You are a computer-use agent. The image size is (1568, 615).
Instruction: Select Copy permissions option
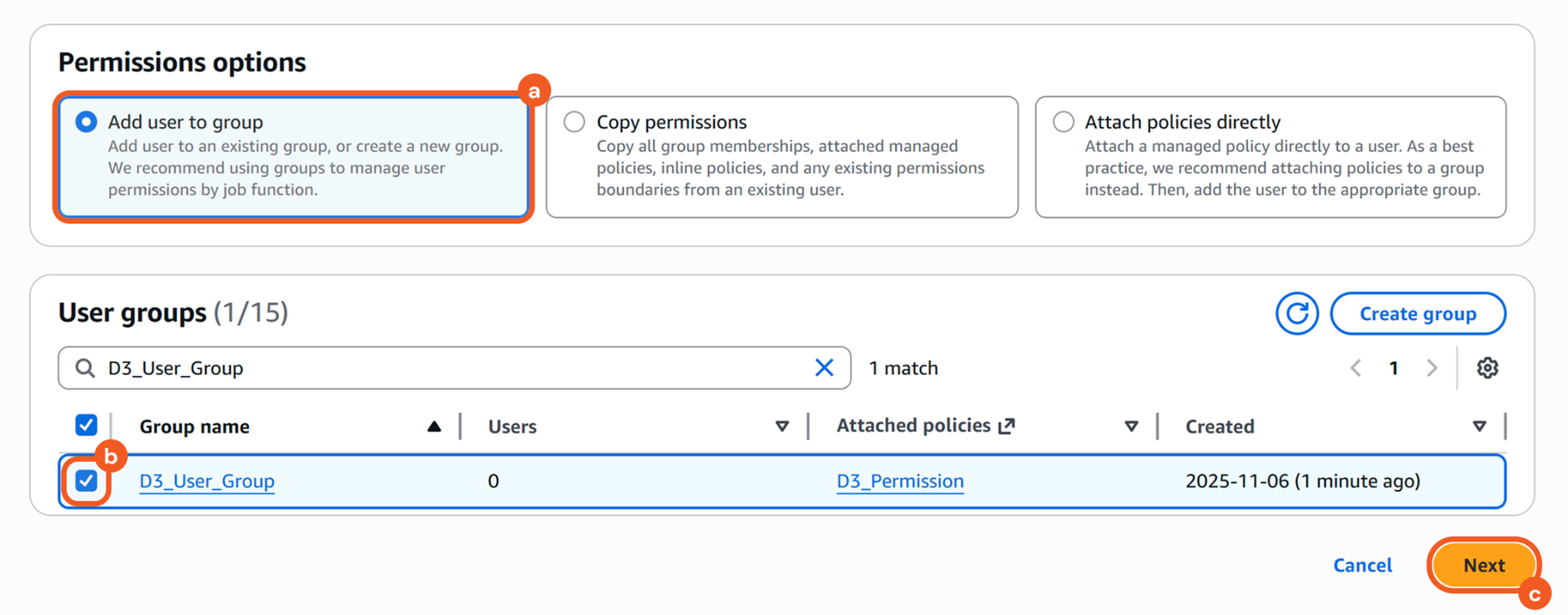(574, 123)
